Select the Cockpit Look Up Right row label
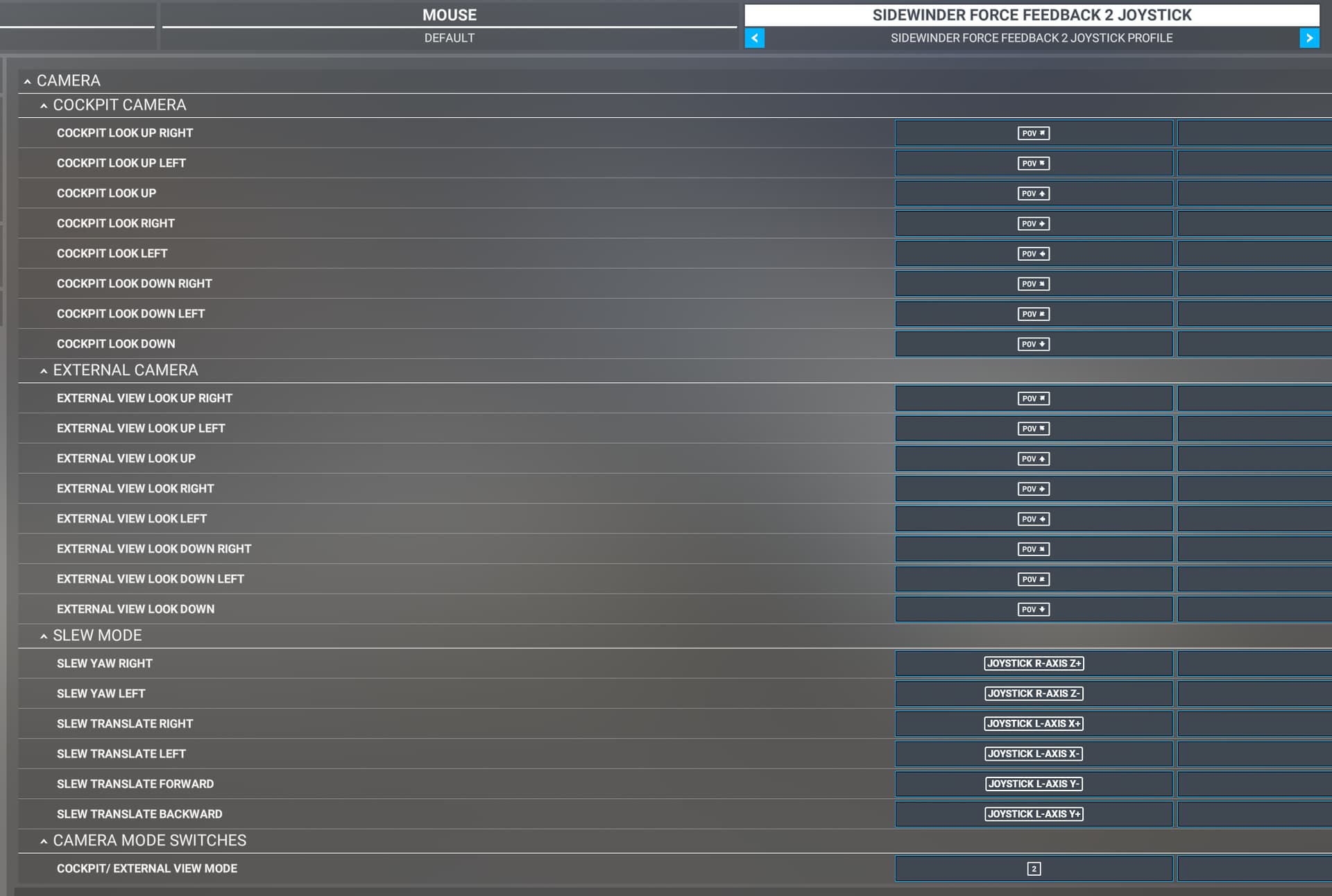Screen dimensions: 1332x896 [125, 133]
